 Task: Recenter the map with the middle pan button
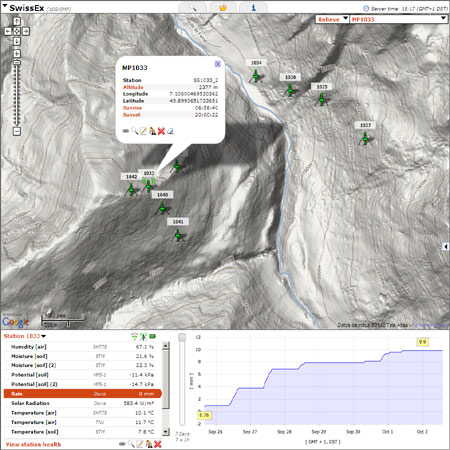point(17,31)
